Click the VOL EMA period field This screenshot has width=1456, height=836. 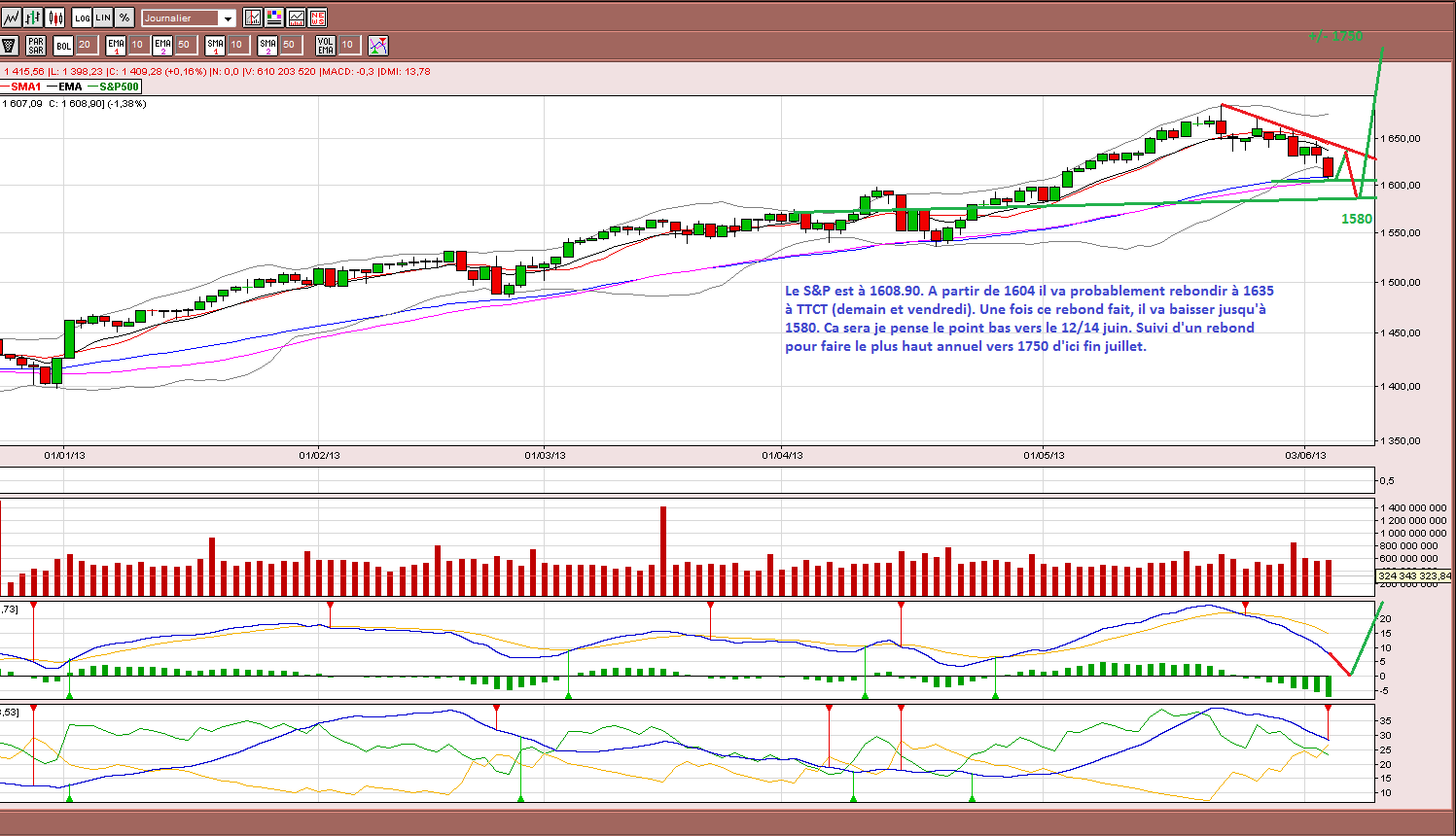[348, 45]
